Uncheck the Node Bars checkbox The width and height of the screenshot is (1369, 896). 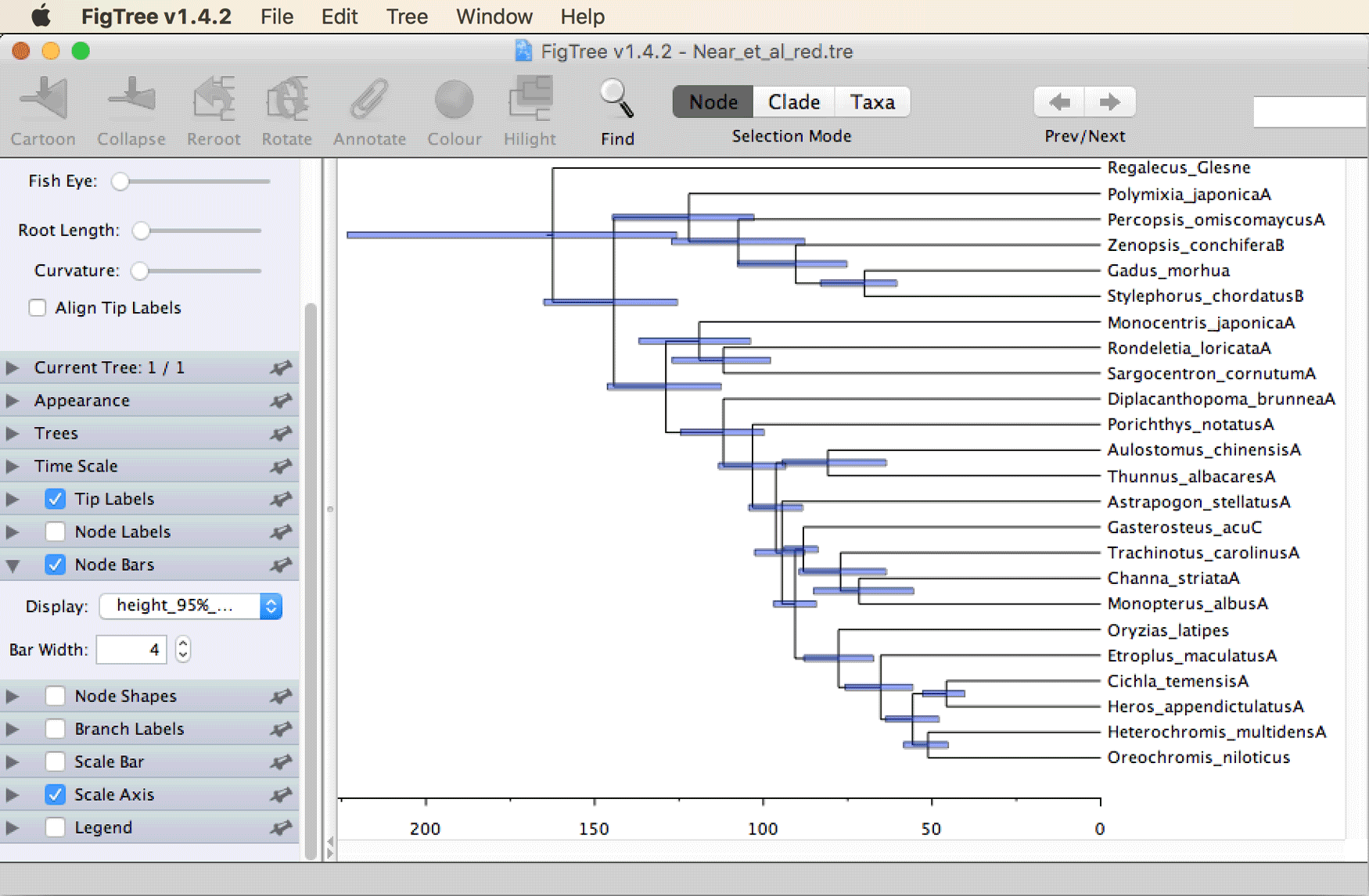[56, 564]
